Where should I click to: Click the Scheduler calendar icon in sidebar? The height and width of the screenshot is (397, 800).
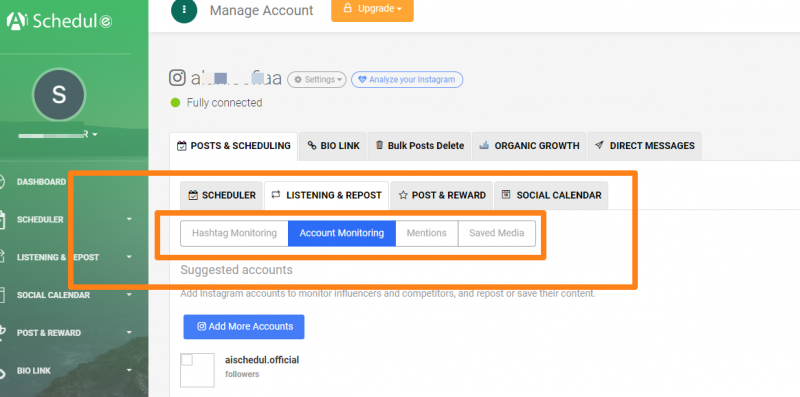tap(2, 219)
